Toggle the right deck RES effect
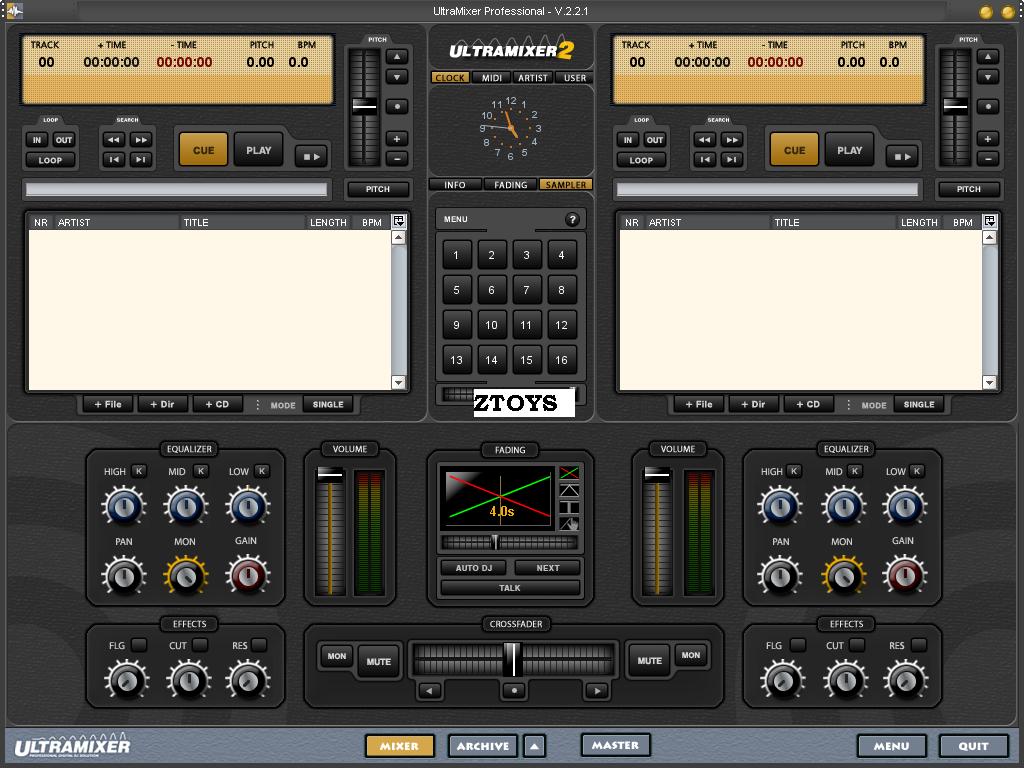The image size is (1024, 768). pyautogui.click(x=919, y=645)
